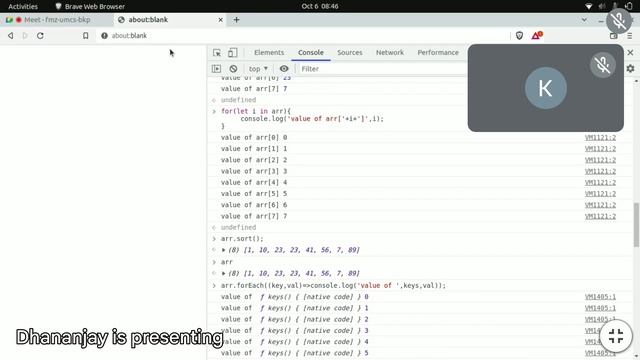Viewport: 640px width, 360px height.
Task: Switch to the Performance tab
Action: pyautogui.click(x=438, y=53)
